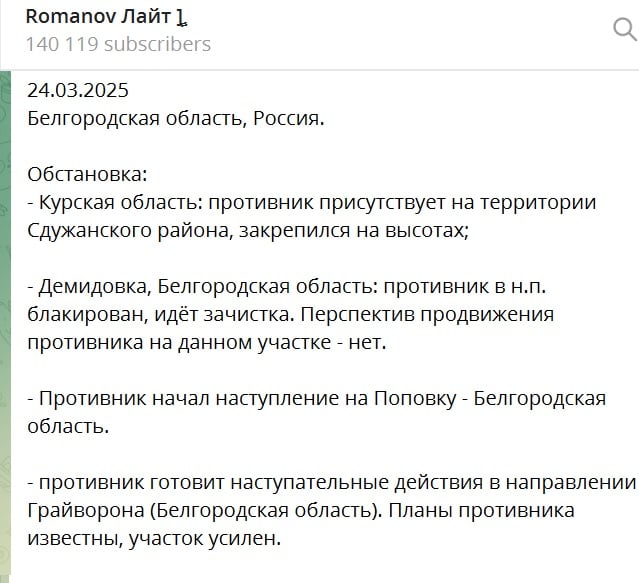The image size is (639, 583).
Task: Click the 140 119 subscribers count
Action: [x=118, y=44]
